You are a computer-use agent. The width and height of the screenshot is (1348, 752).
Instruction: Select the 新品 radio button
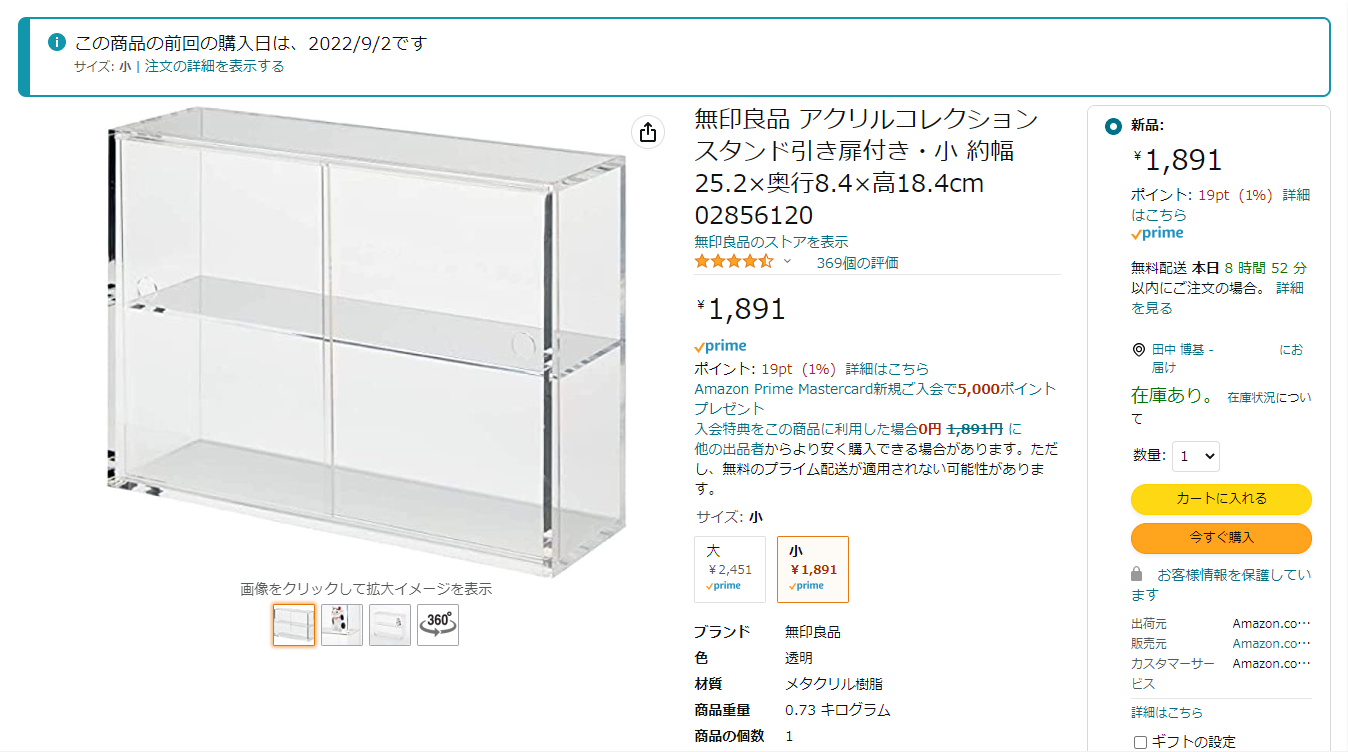1113,127
